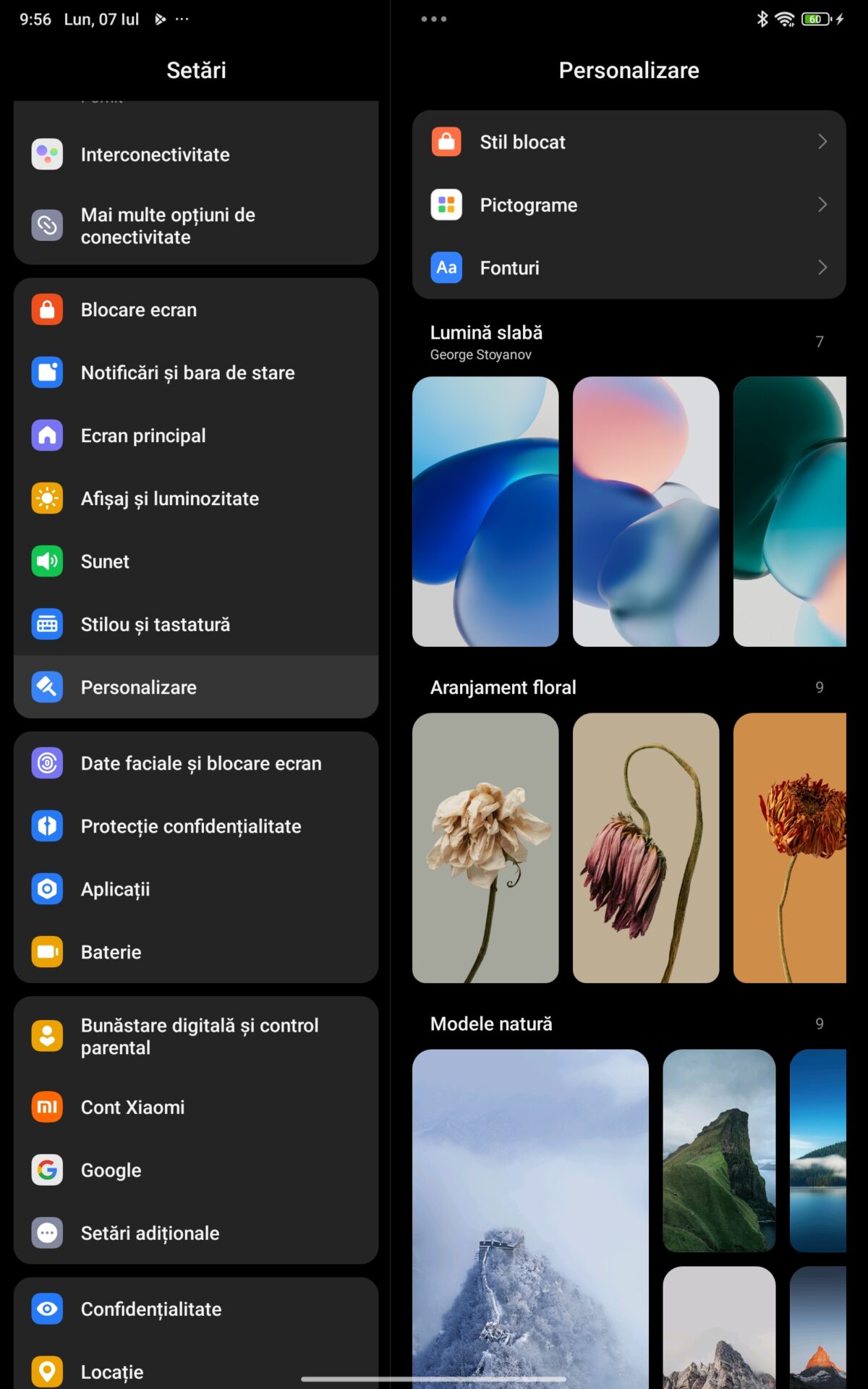The height and width of the screenshot is (1389, 868).
Task: Tap the Ecran principal home icon
Action: (47, 436)
